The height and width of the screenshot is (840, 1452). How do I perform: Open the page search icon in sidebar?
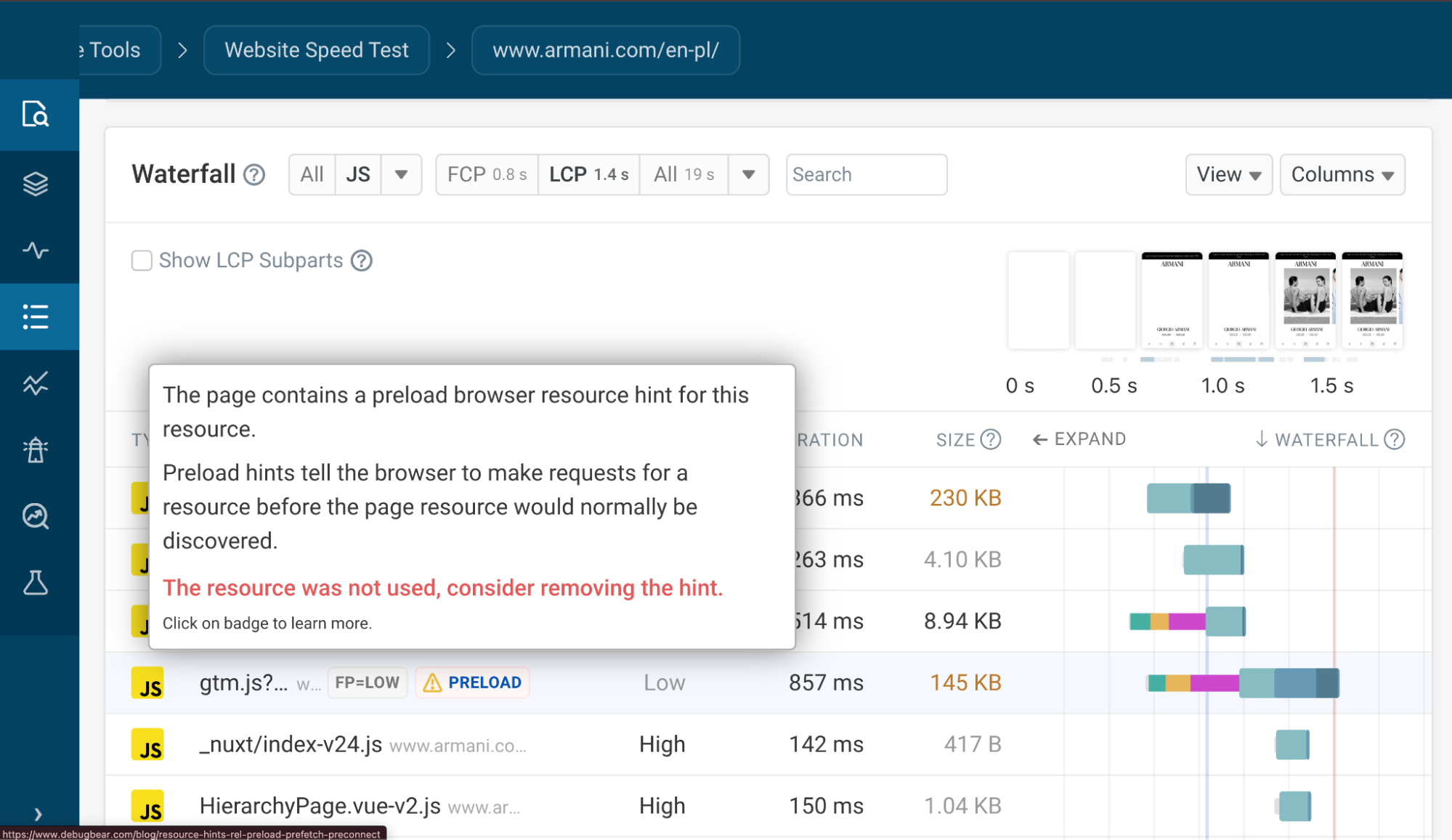35,114
